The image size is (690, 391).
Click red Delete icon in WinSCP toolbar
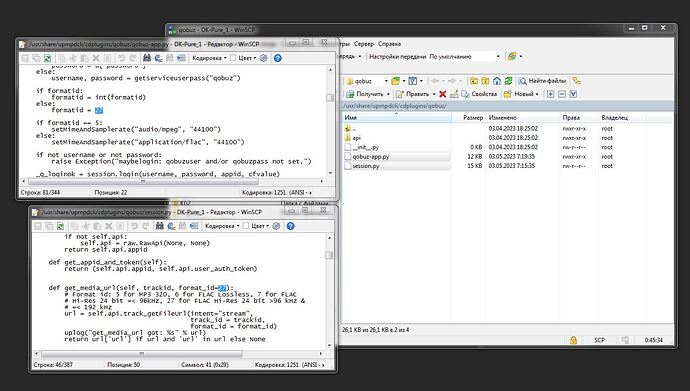click(x=443, y=94)
